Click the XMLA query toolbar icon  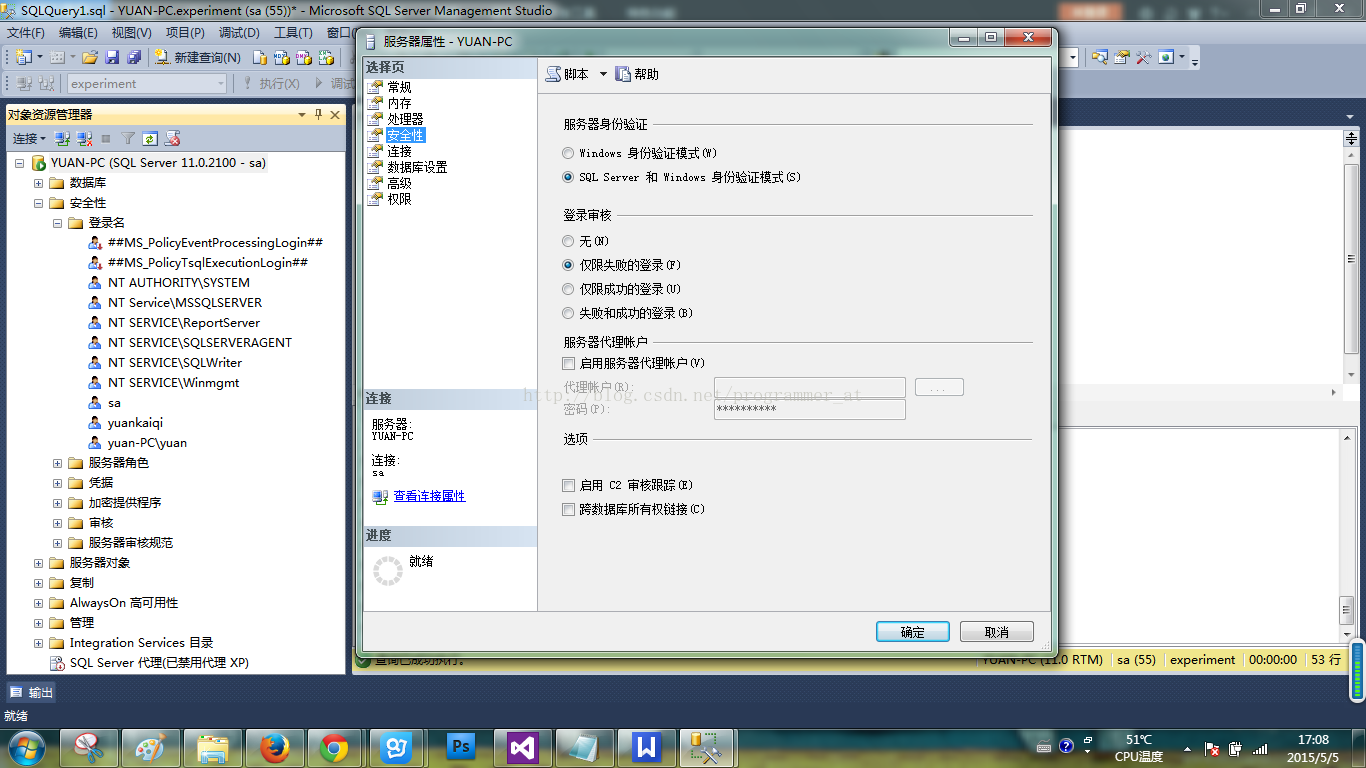pyautogui.click(x=324, y=58)
